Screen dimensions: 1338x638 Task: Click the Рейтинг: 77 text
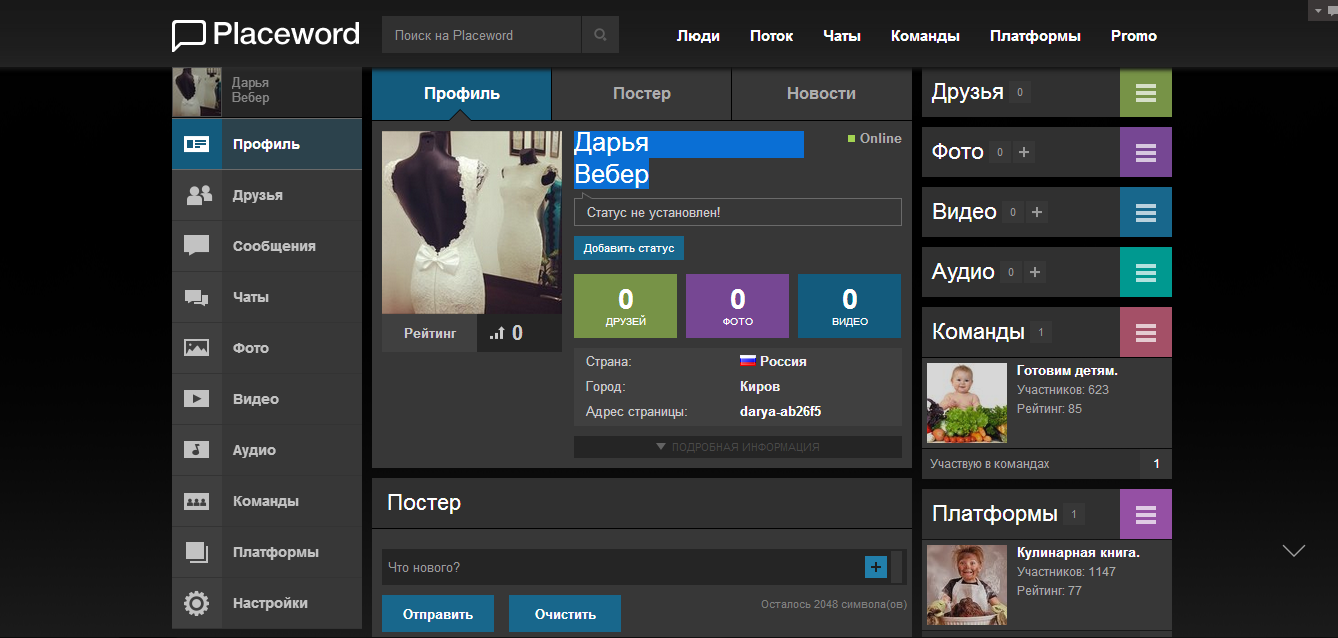click(1049, 591)
